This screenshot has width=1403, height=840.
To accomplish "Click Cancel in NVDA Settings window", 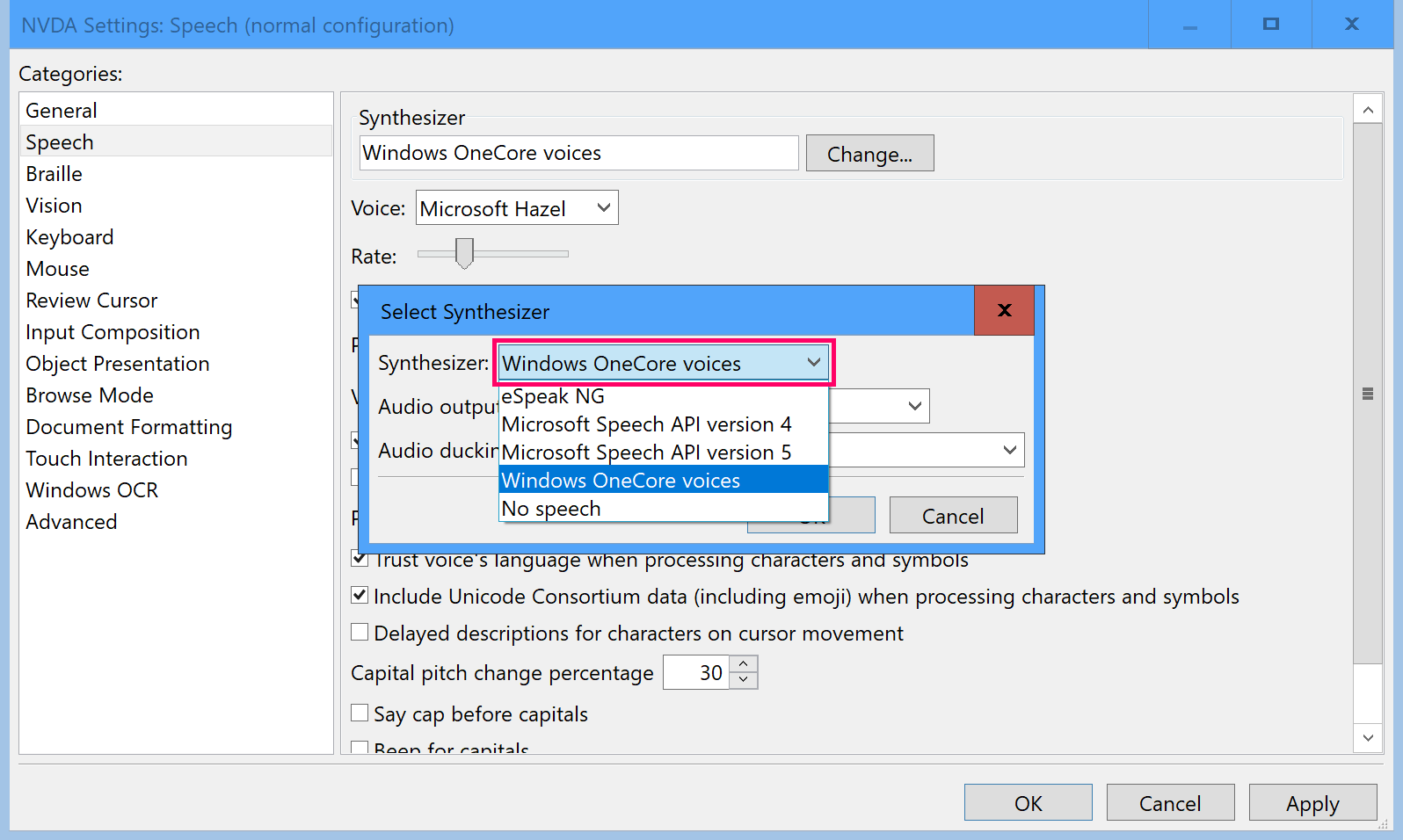I will pos(1170,803).
